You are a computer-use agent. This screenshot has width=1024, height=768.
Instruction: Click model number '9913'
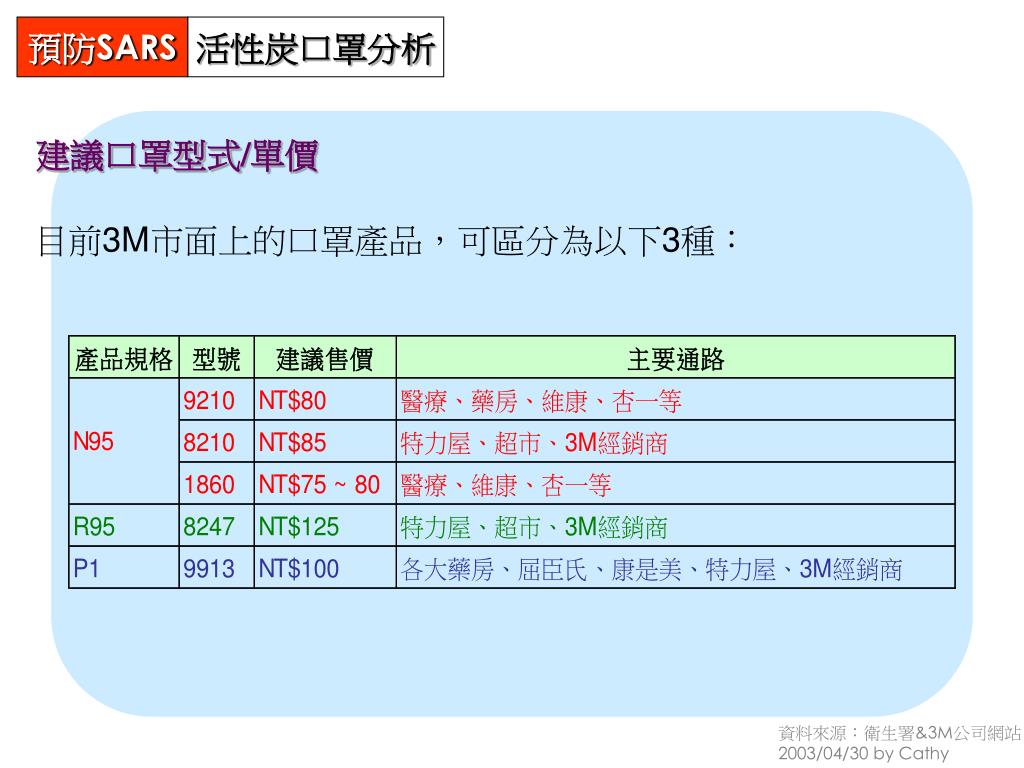[x=209, y=569]
